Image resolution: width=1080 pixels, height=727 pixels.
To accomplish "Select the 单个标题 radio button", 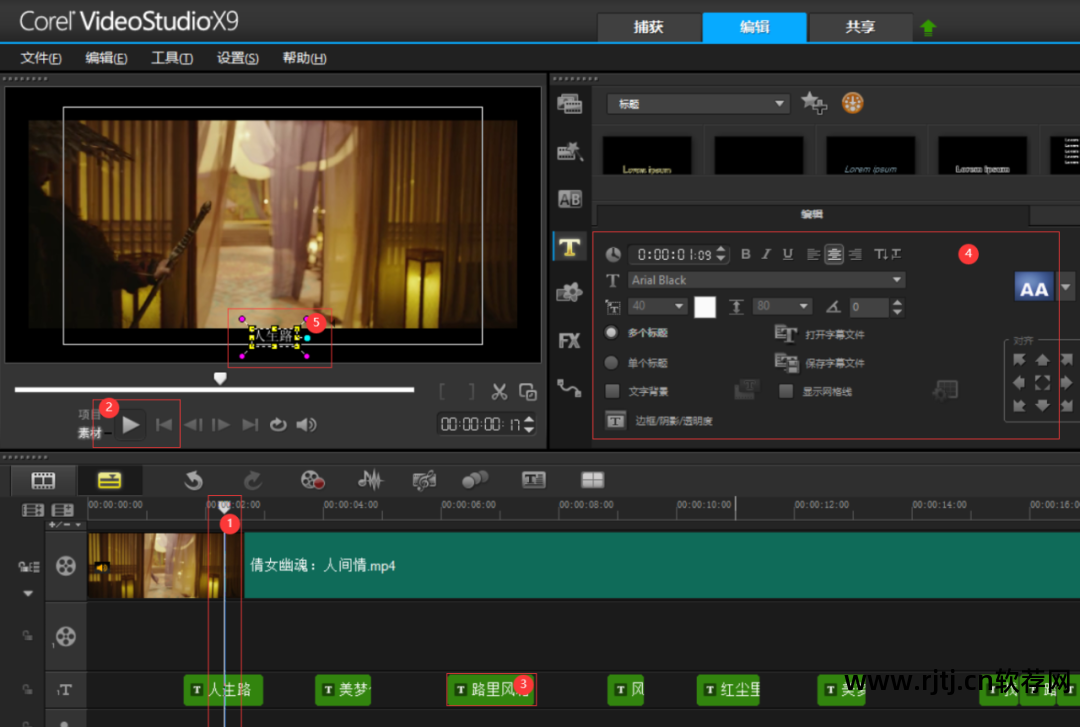I will (612, 363).
